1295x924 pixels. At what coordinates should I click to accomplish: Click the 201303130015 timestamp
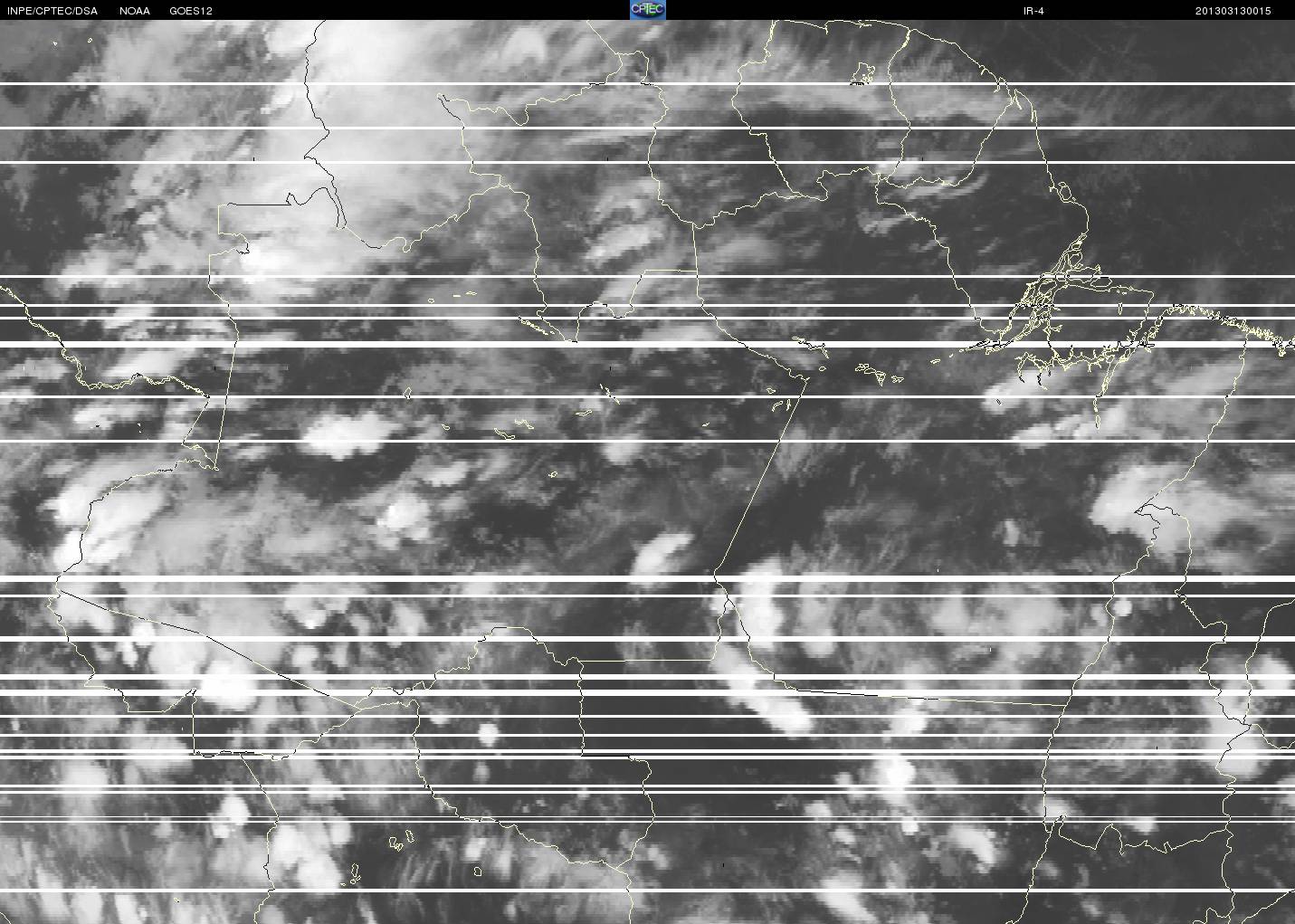pos(1233,11)
